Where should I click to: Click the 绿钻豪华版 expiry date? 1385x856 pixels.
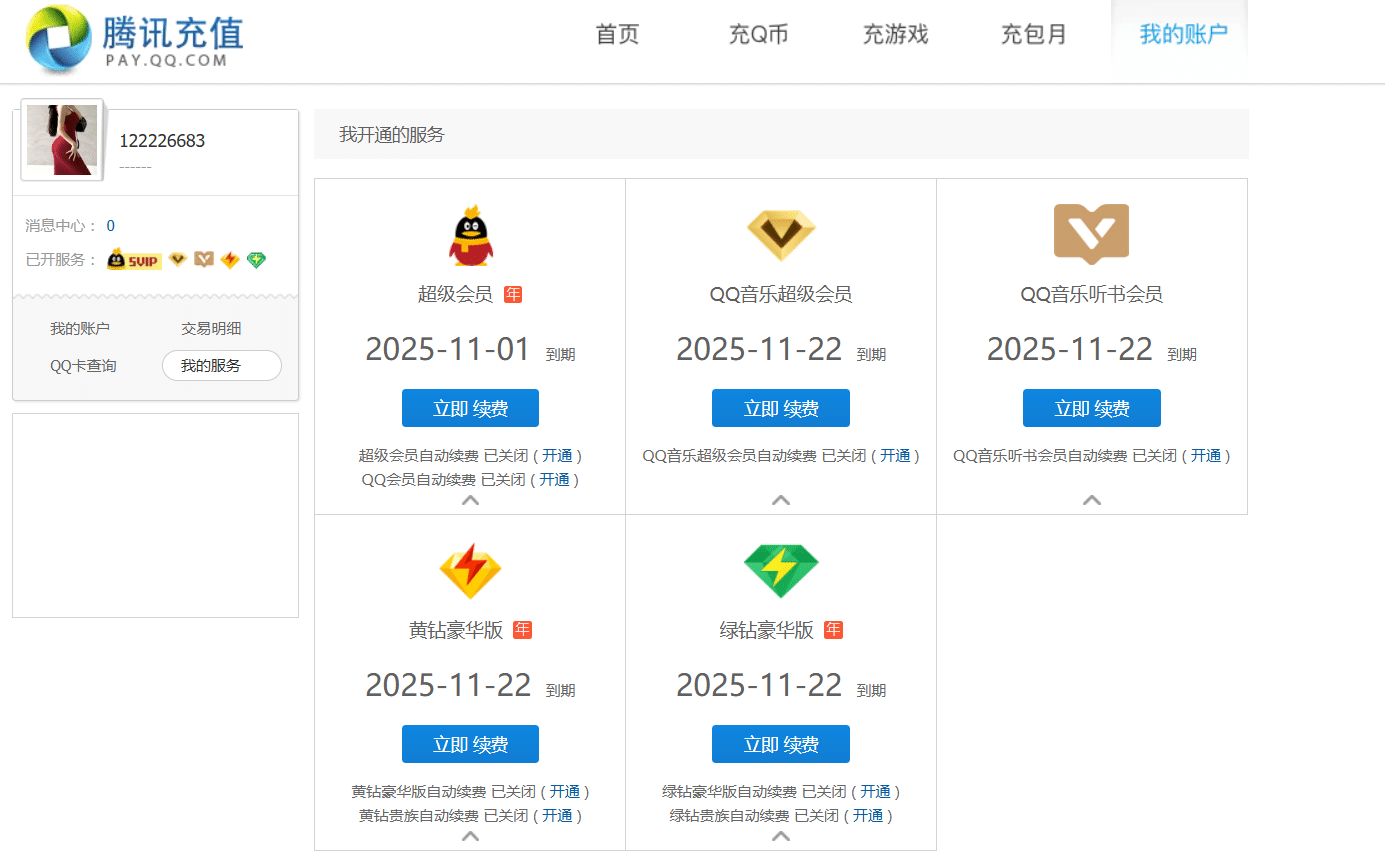tap(759, 685)
